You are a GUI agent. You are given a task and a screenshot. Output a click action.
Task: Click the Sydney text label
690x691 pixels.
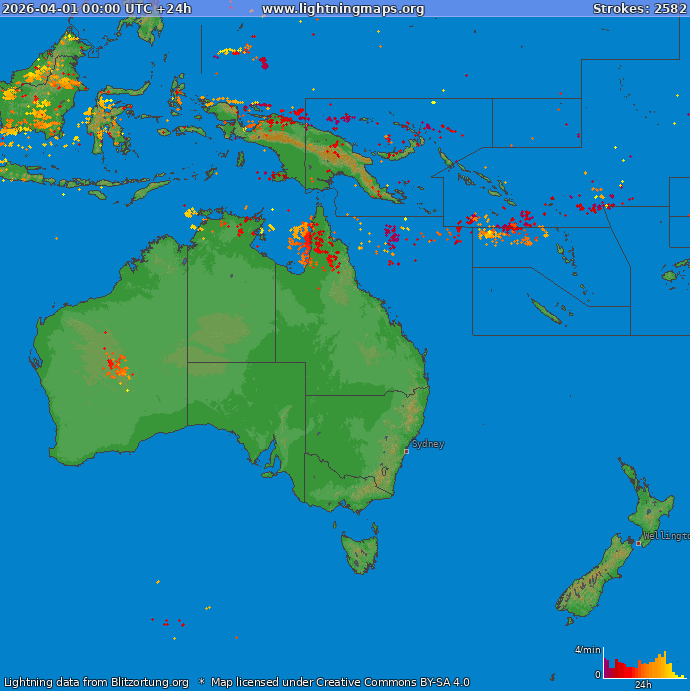click(x=428, y=444)
